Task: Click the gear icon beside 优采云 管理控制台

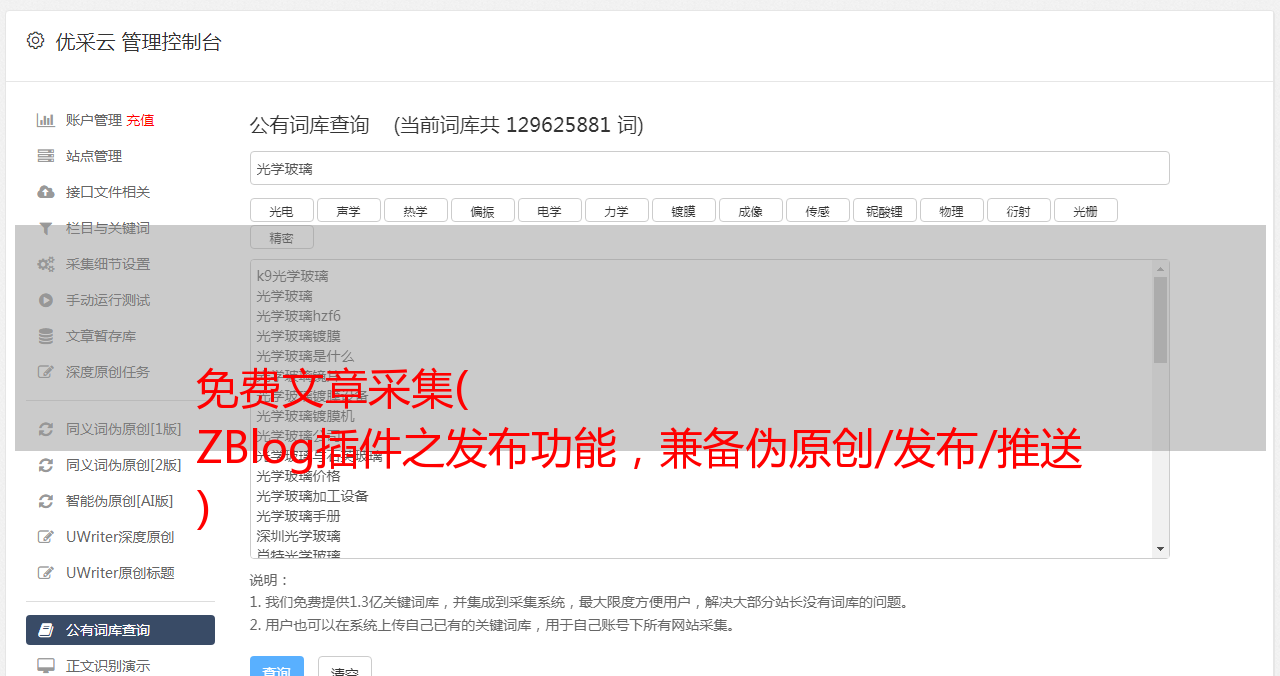Action: click(35, 41)
